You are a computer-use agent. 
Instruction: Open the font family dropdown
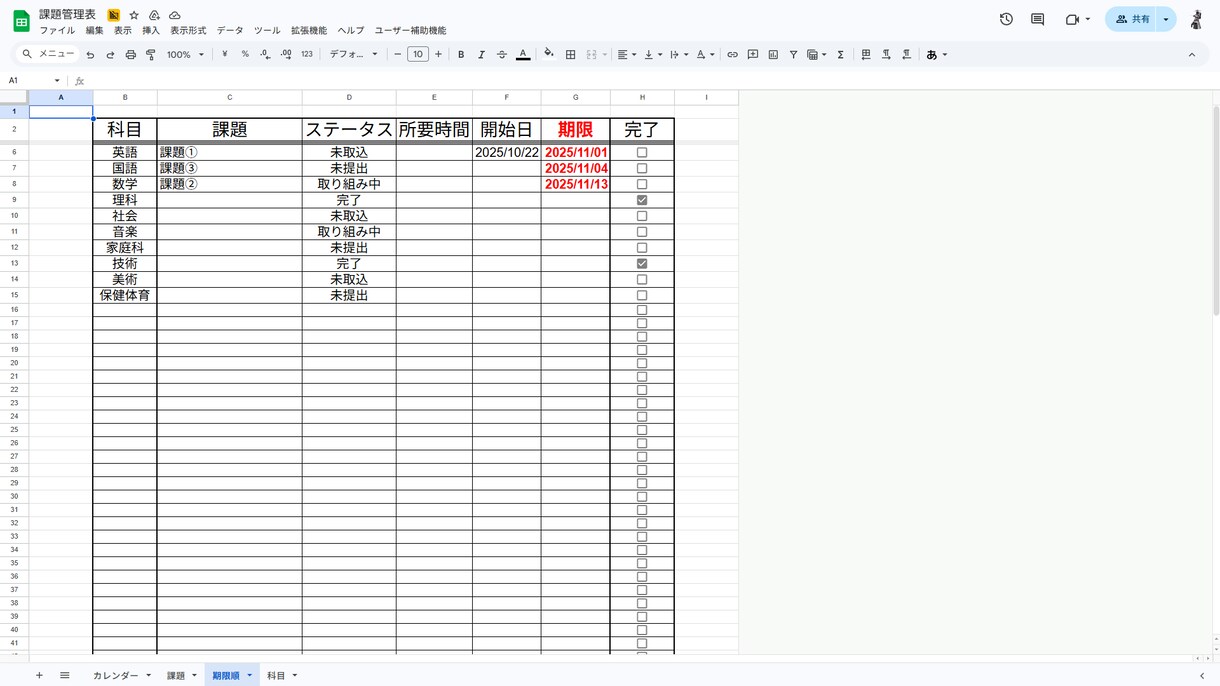coord(354,55)
